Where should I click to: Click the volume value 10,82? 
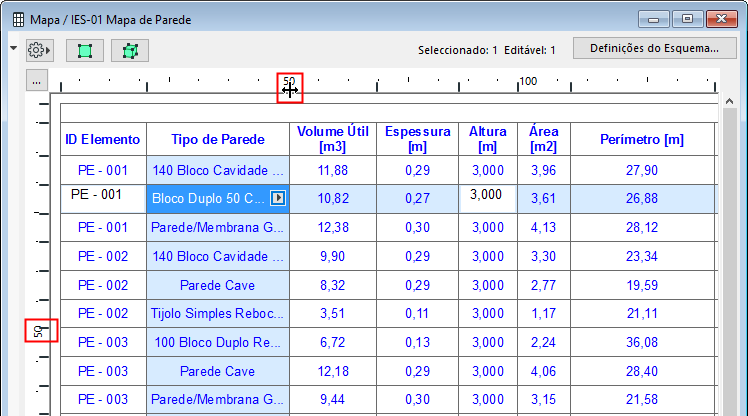333,198
